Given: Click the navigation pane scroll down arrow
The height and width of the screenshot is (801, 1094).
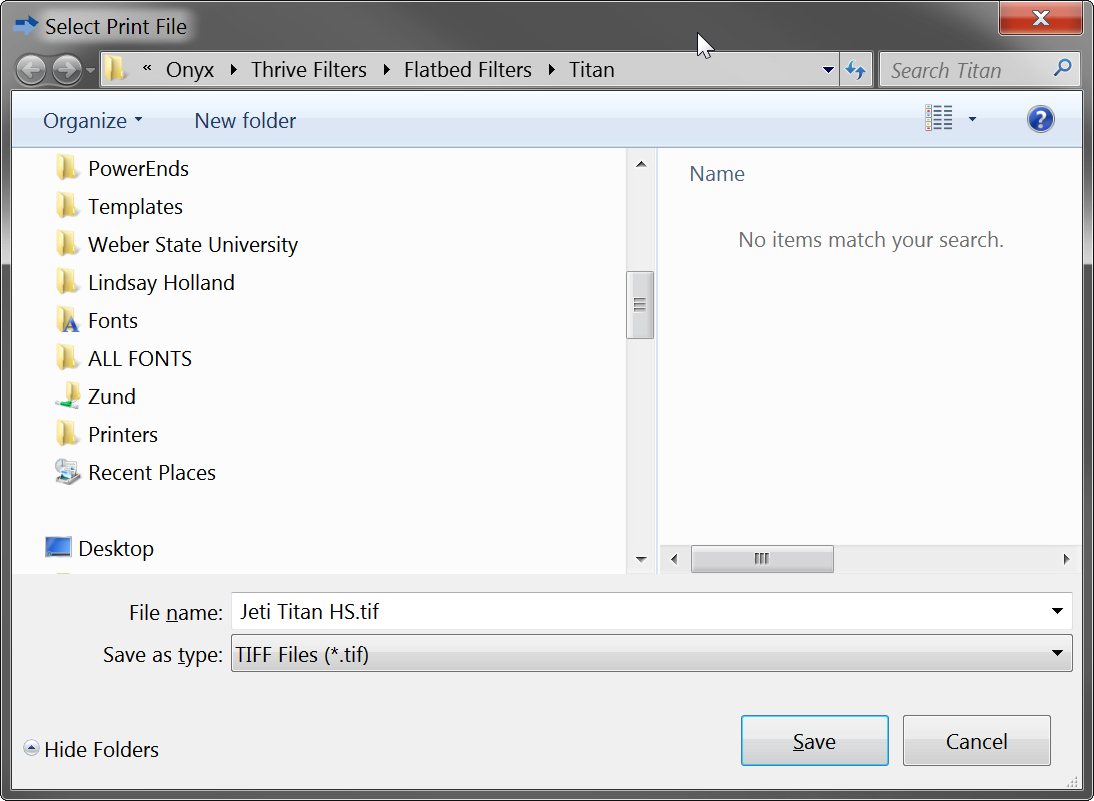Looking at the screenshot, I should [641, 559].
